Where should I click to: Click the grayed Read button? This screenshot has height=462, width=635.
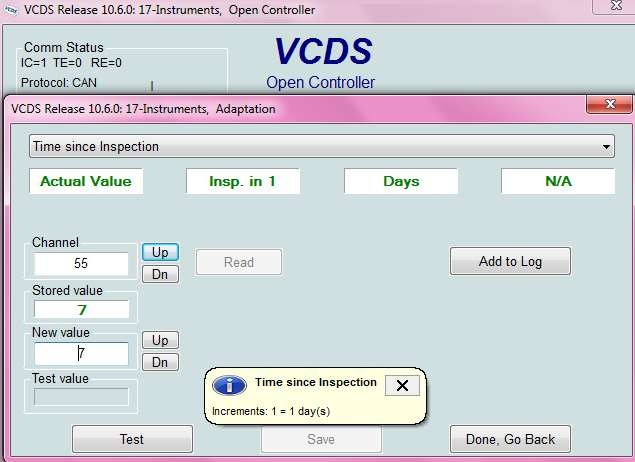click(x=239, y=262)
